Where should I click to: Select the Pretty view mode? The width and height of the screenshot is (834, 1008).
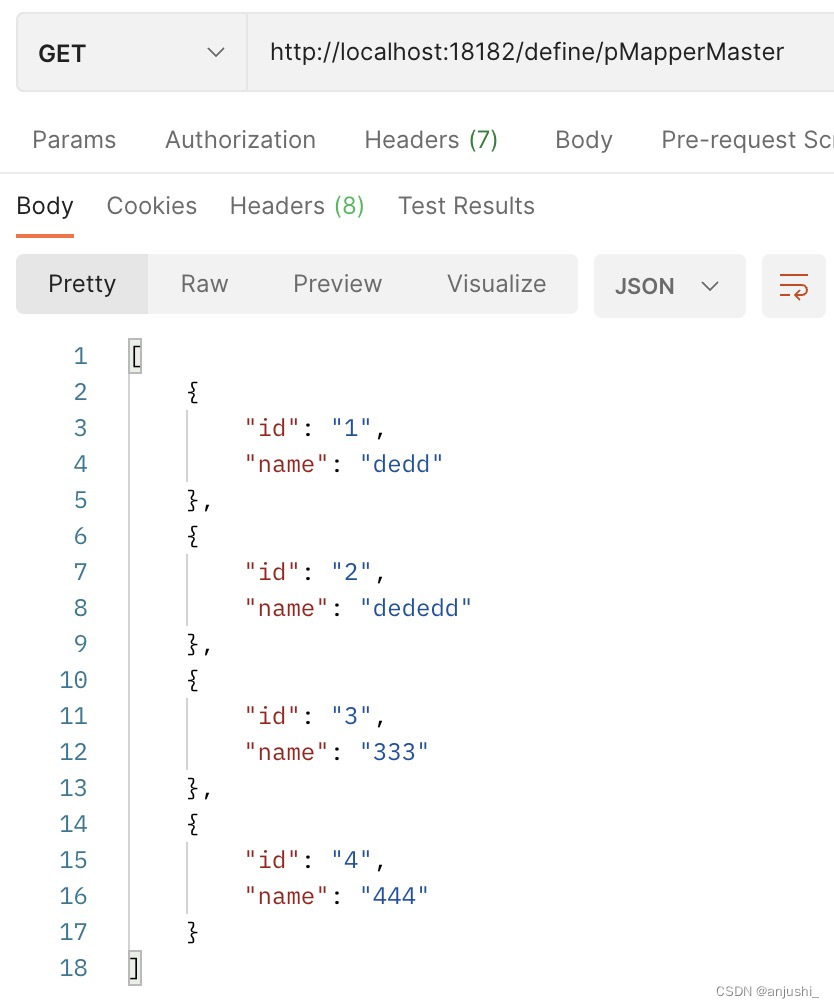[x=82, y=284]
